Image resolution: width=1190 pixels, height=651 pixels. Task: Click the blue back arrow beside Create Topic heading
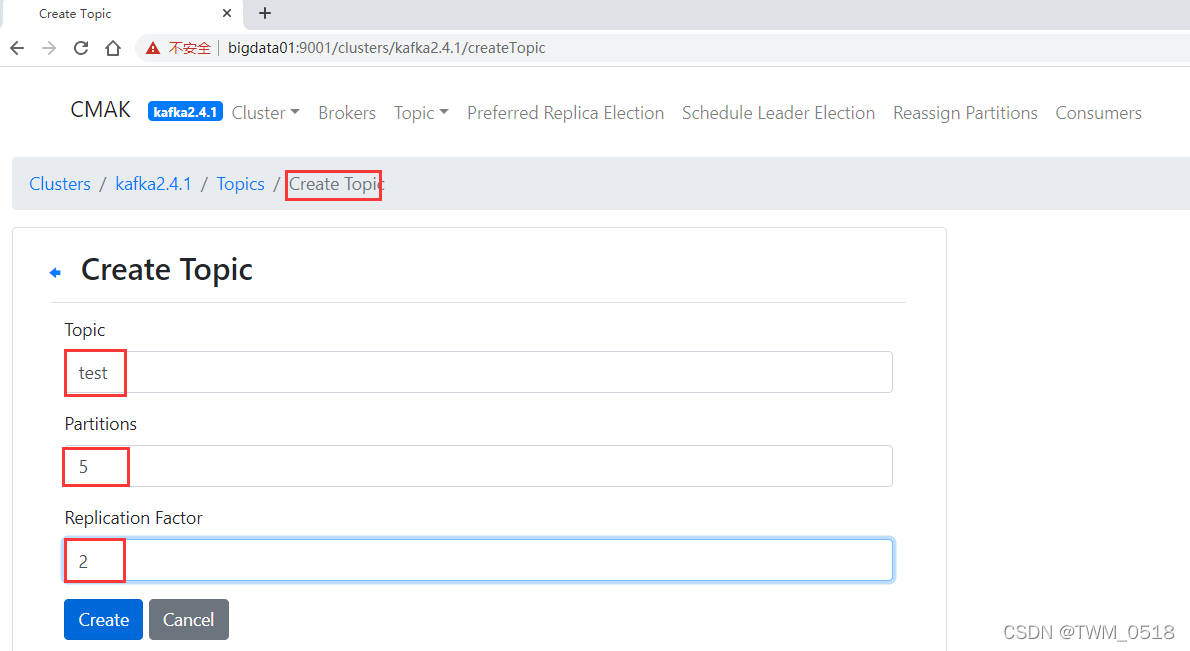point(55,272)
